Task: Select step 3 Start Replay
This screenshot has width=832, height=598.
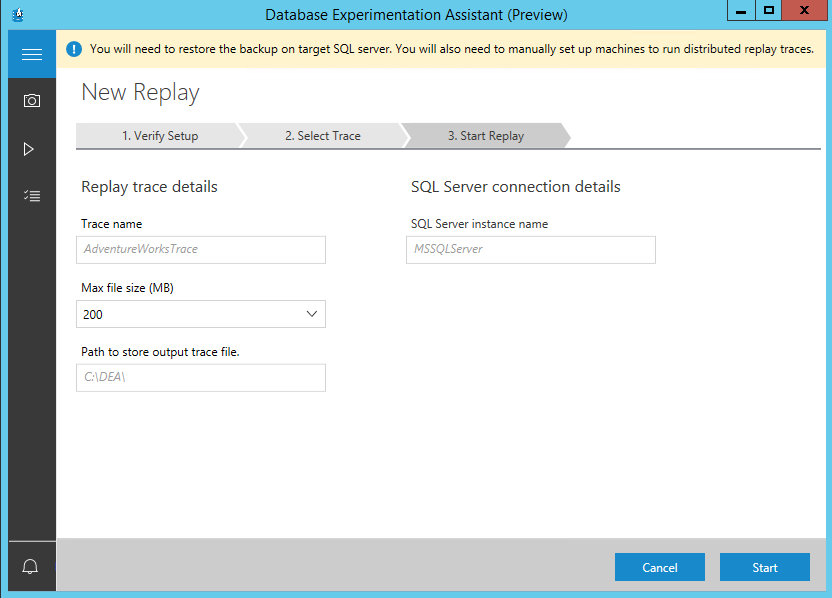Action: tap(485, 136)
